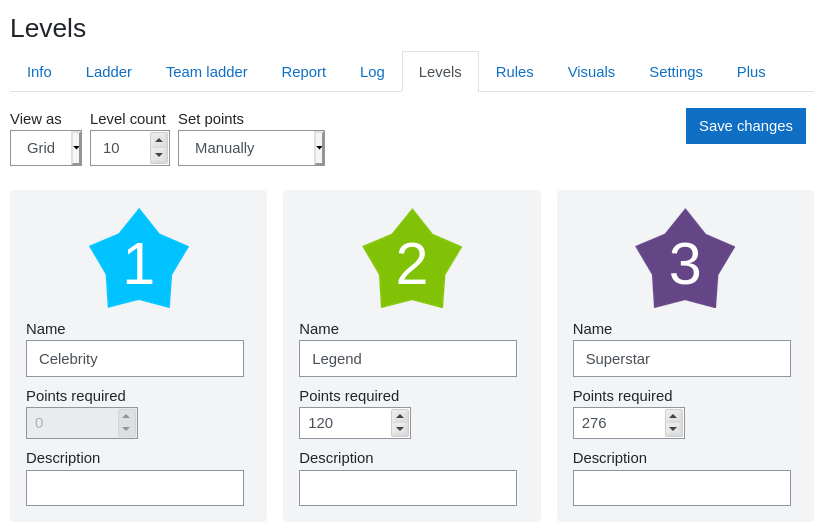
Task: Click the Legend name input
Action: pos(408,358)
